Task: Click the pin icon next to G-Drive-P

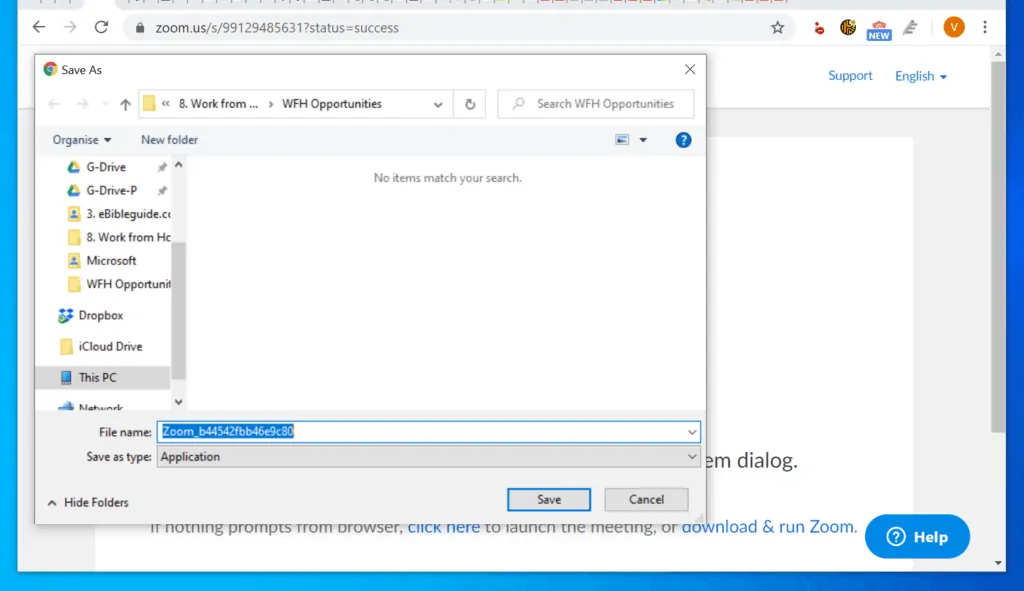Action: (162, 191)
